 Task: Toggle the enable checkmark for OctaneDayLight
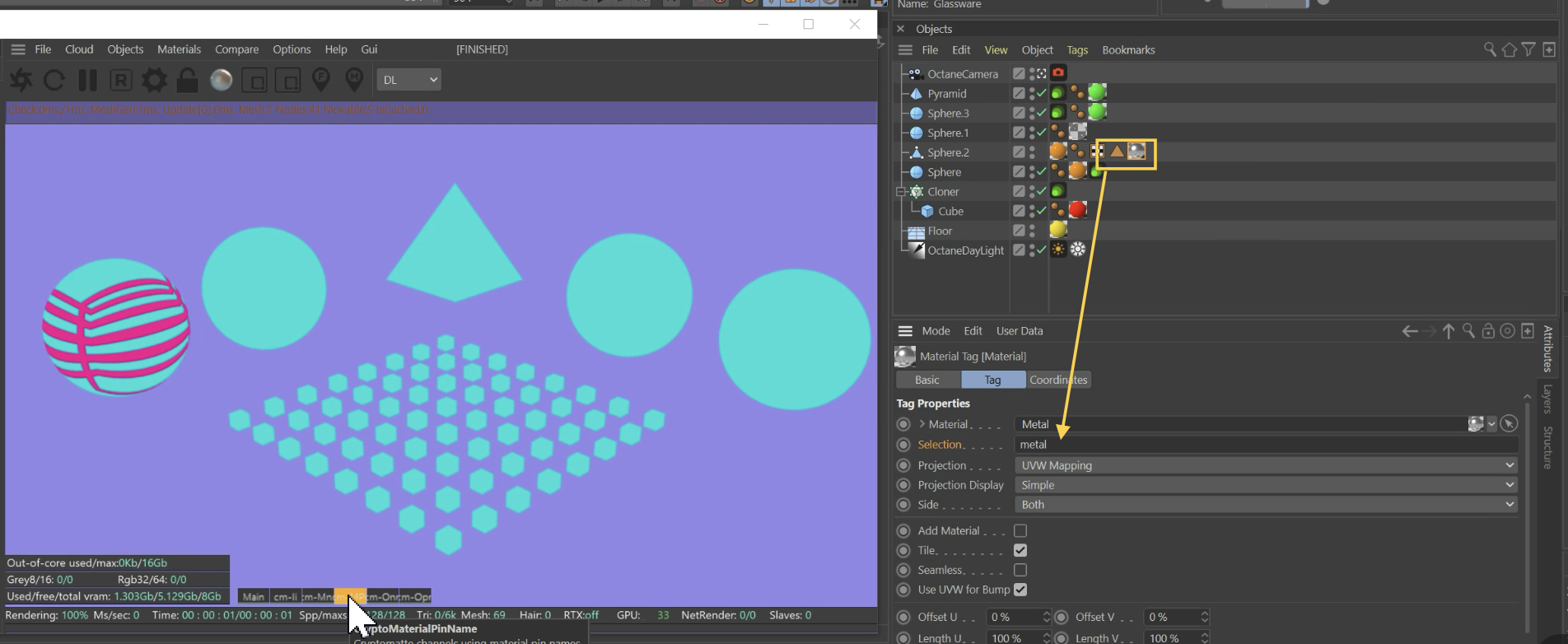coord(1042,250)
